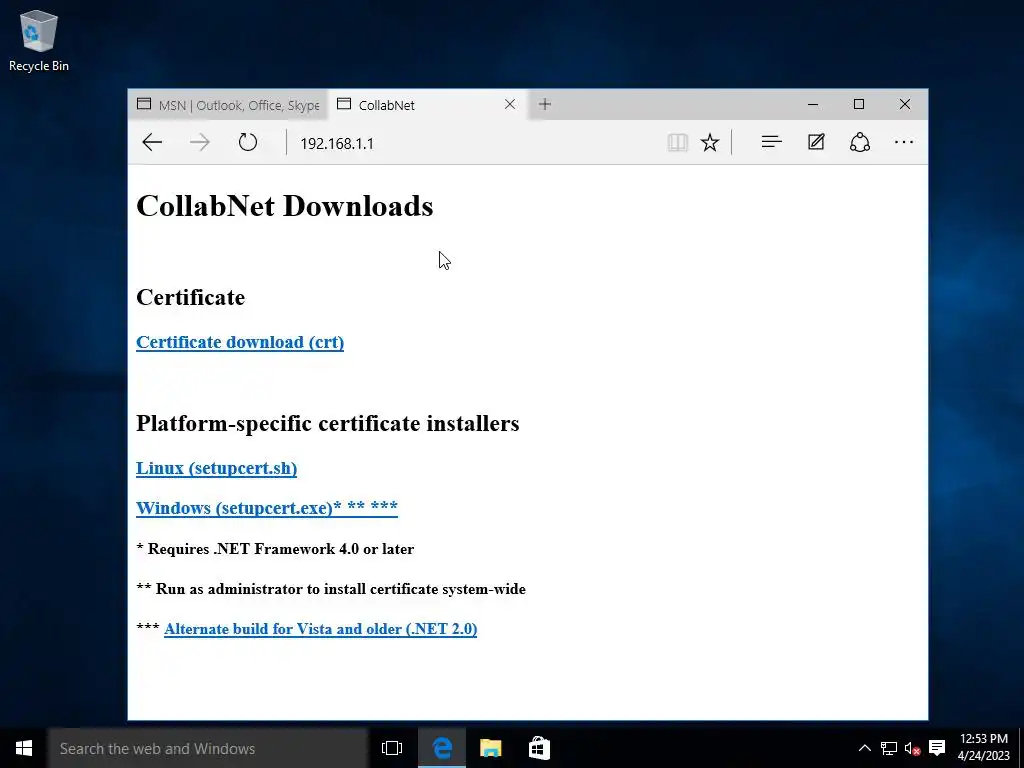Image resolution: width=1024 pixels, height=768 pixels.
Task: Click the address bar showing 192.168.1.1
Action: (475, 143)
